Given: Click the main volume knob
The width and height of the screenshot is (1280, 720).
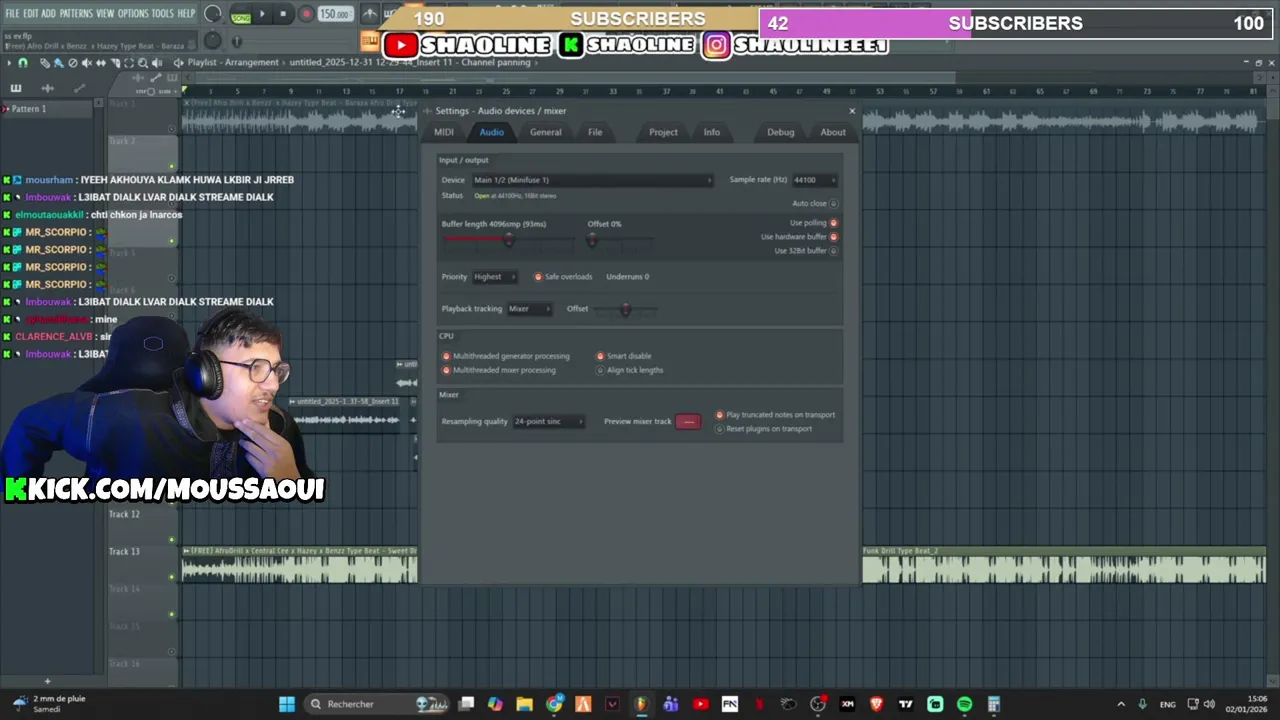Looking at the screenshot, I should [212, 14].
